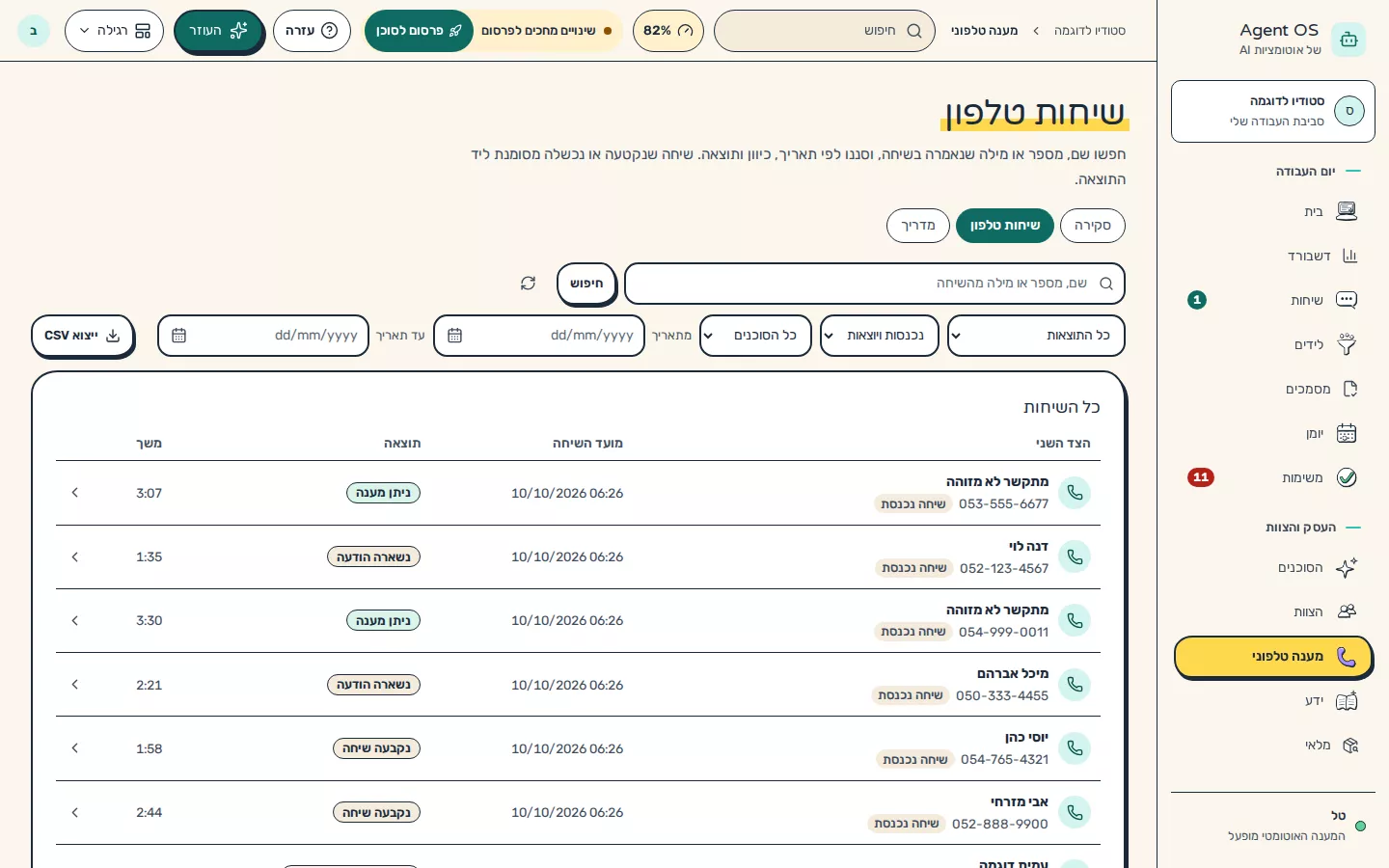Open the בית home sidebar item
The width and height of the screenshot is (1389, 868).
(x=1273, y=211)
